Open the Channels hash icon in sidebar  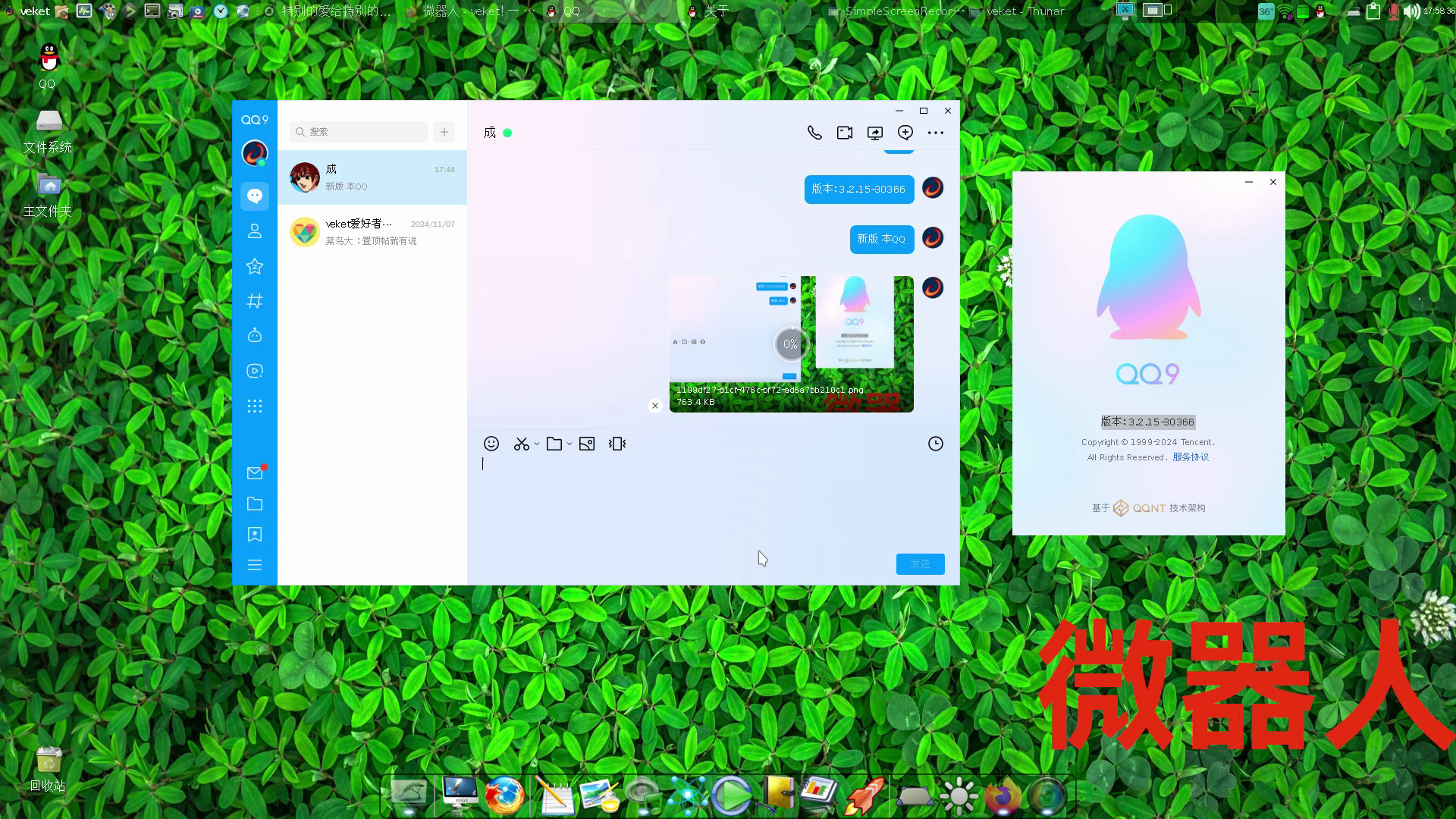[255, 301]
